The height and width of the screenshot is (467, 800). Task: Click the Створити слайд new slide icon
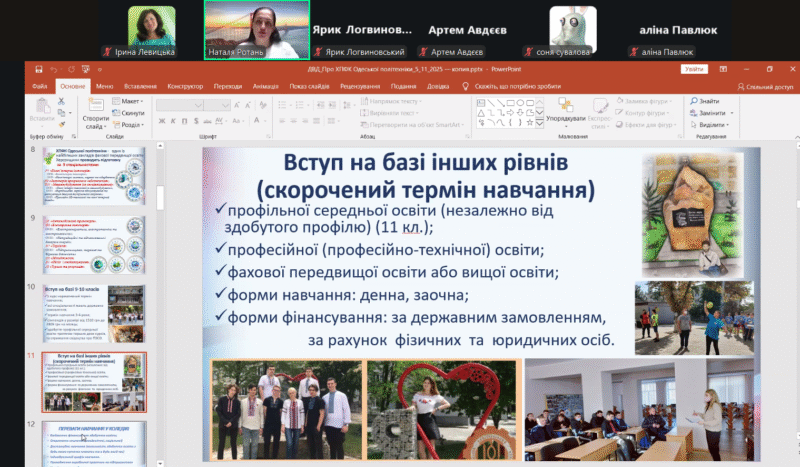(x=96, y=106)
